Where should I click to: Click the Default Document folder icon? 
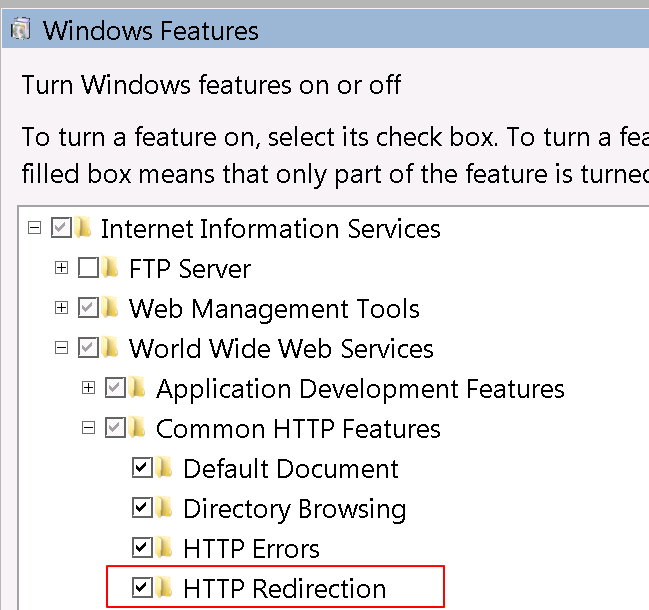[163, 468]
